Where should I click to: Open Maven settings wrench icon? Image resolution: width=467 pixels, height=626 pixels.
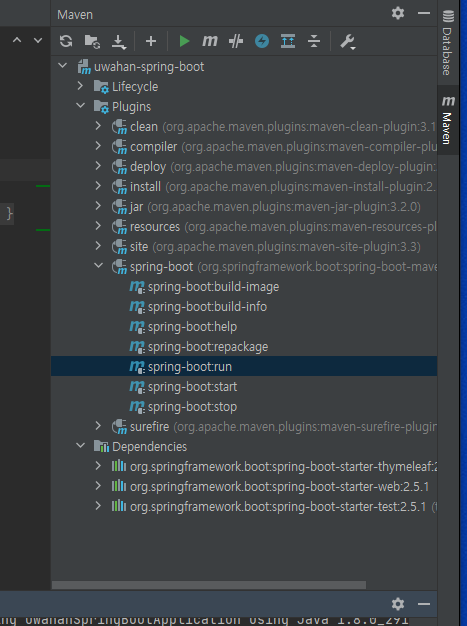tap(347, 42)
